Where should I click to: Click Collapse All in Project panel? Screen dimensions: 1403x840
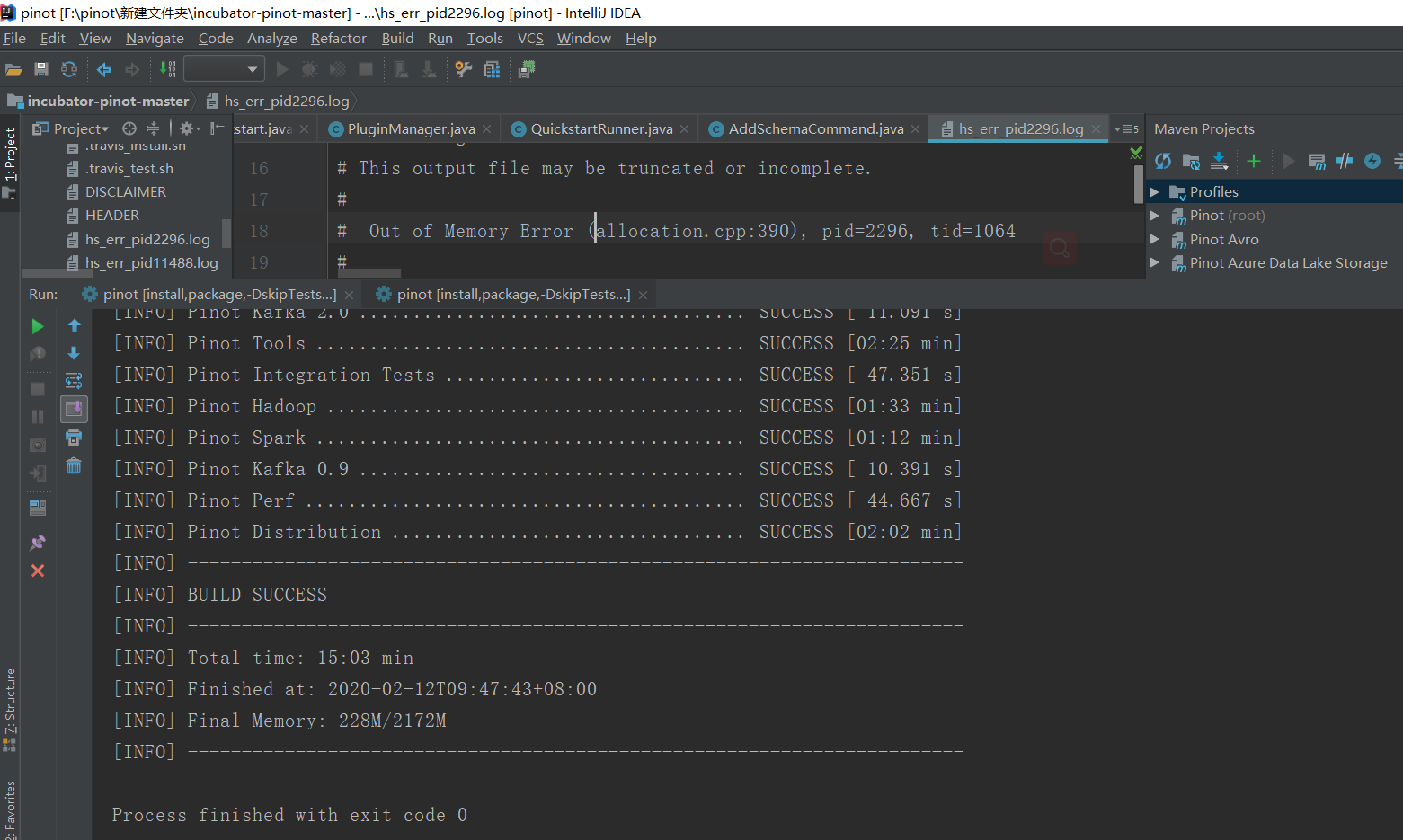(x=153, y=128)
